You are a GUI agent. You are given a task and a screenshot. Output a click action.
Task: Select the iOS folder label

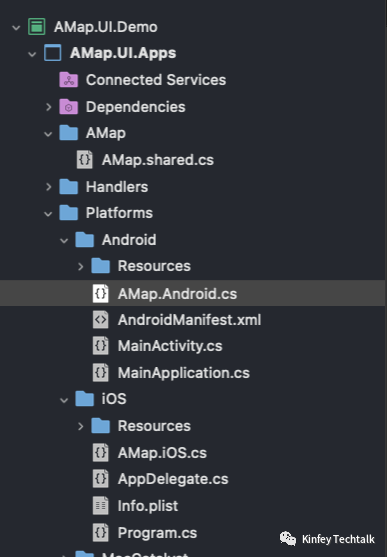tap(114, 399)
